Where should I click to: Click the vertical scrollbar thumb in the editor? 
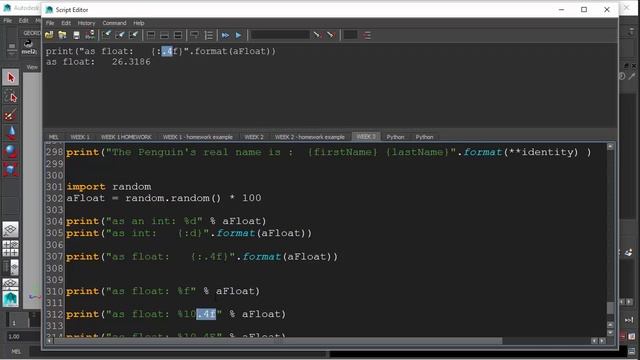(x=610, y=307)
